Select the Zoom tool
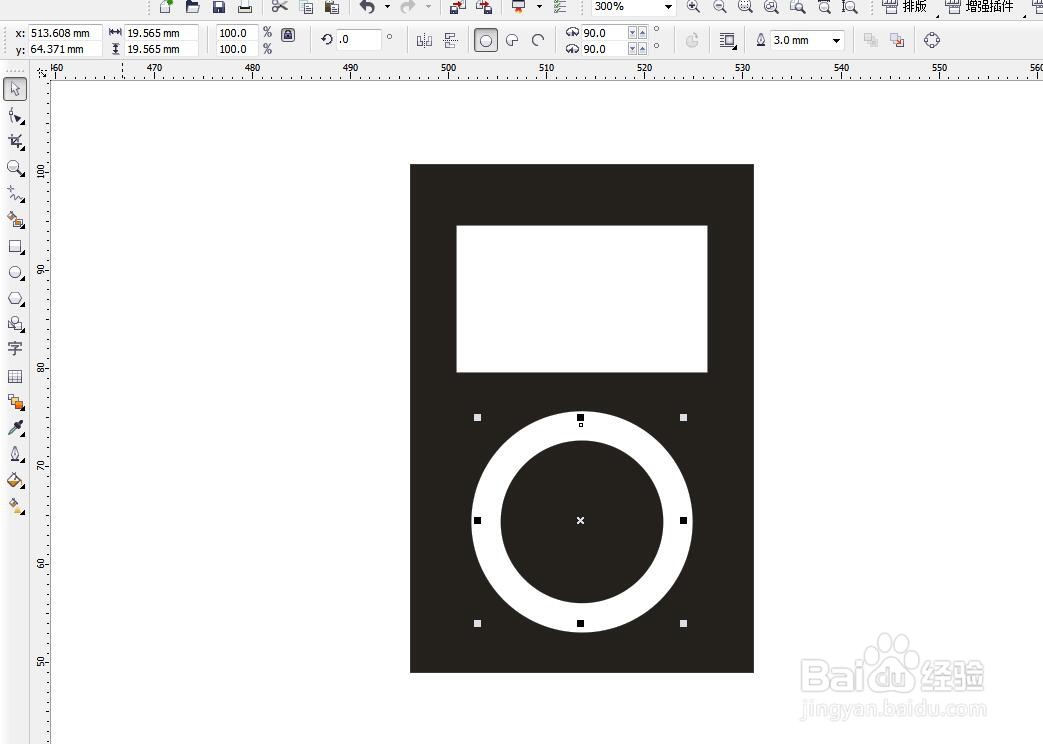The height and width of the screenshot is (744, 1043). 15,167
